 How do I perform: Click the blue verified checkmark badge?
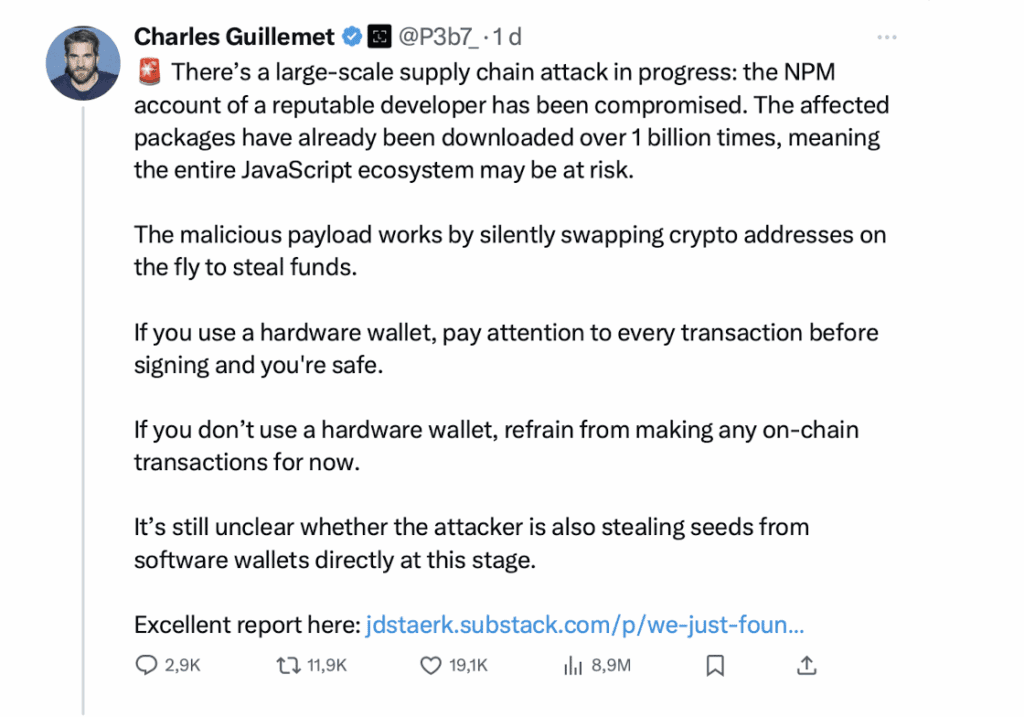(350, 36)
